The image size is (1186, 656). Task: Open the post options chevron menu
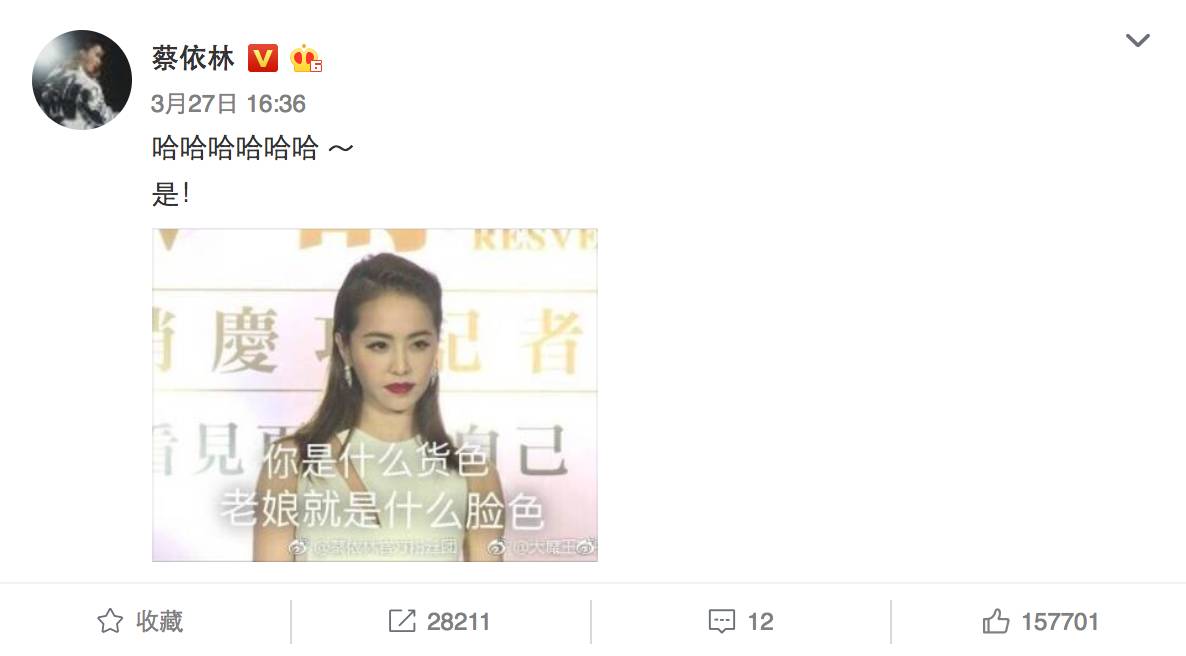1137,40
